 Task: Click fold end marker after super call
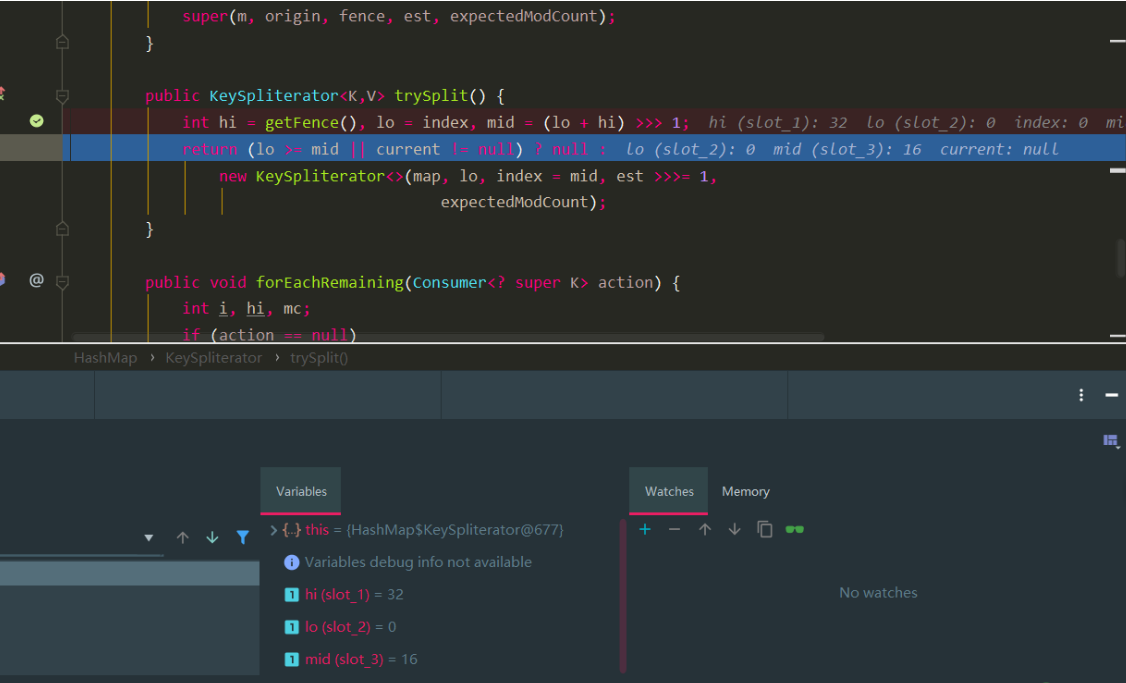pyautogui.click(x=62, y=42)
